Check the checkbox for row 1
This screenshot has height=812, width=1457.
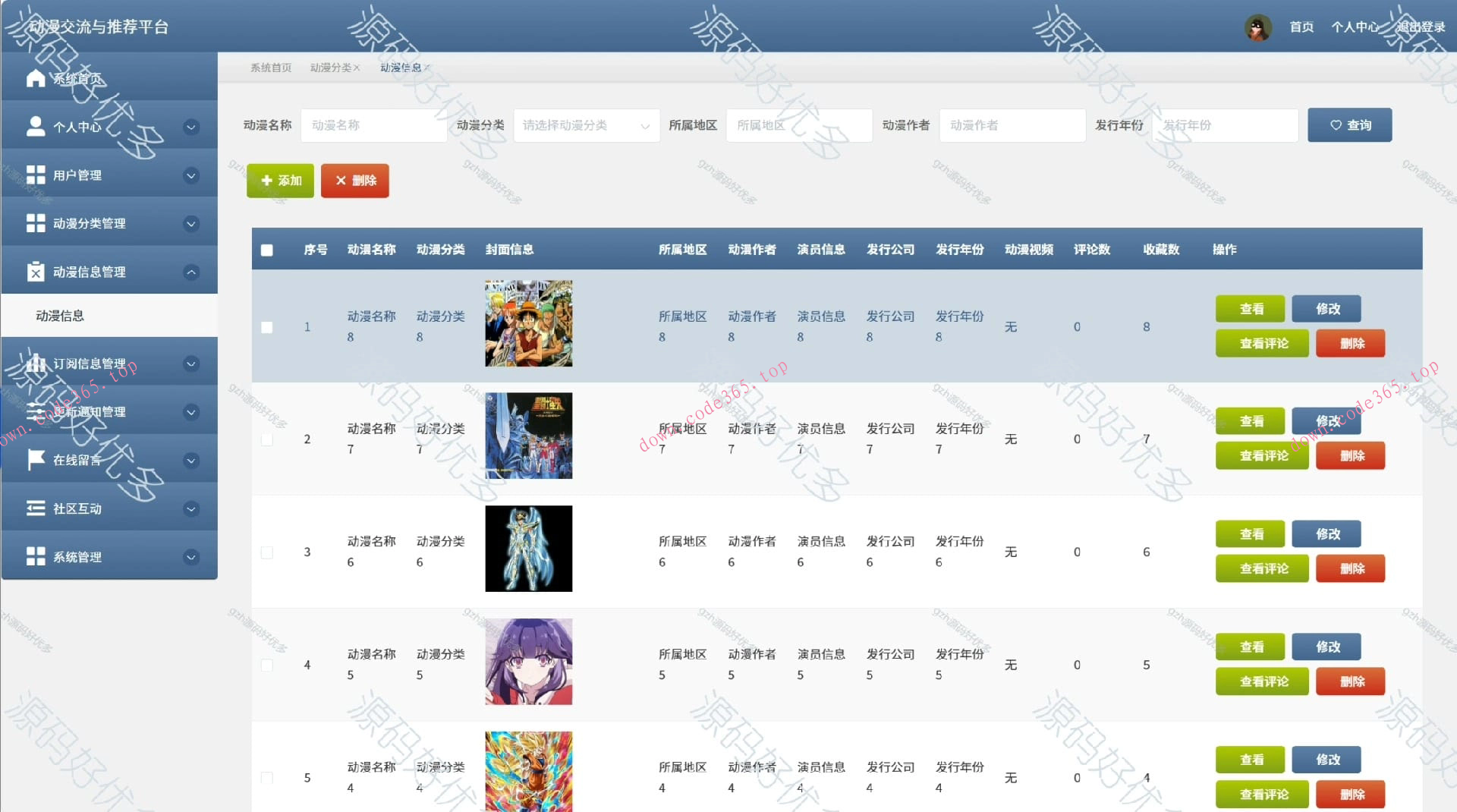[266, 327]
